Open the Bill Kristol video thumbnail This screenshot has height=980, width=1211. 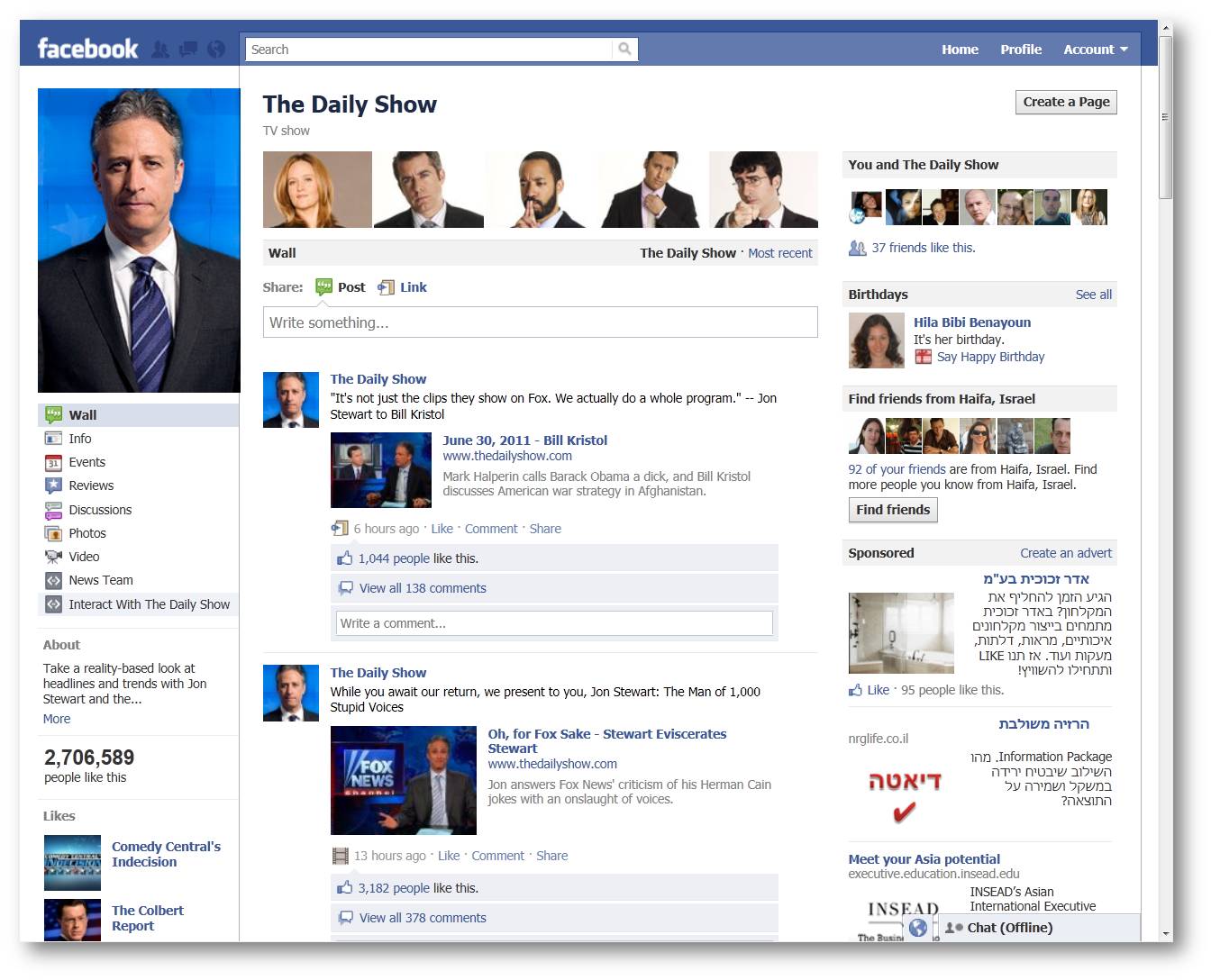pyautogui.click(x=380, y=470)
